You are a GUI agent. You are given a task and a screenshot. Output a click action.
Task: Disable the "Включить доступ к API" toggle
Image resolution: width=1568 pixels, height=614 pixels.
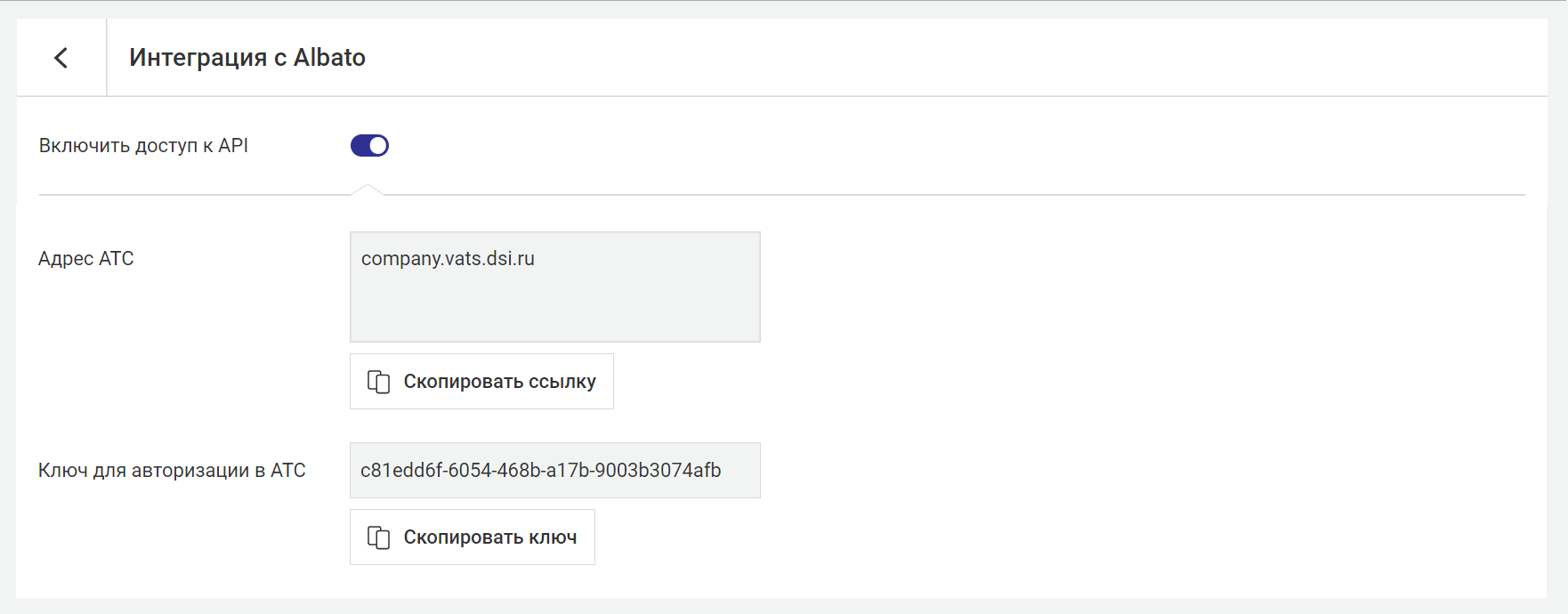click(x=369, y=145)
